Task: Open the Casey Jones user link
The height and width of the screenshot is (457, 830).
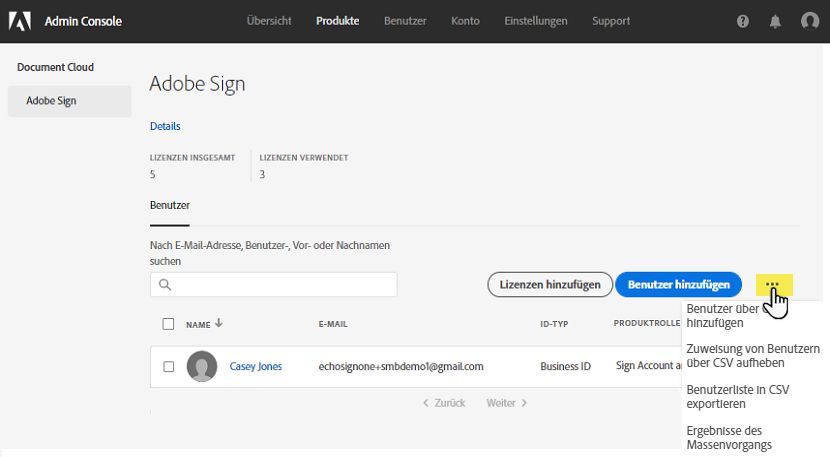Action: [256, 366]
